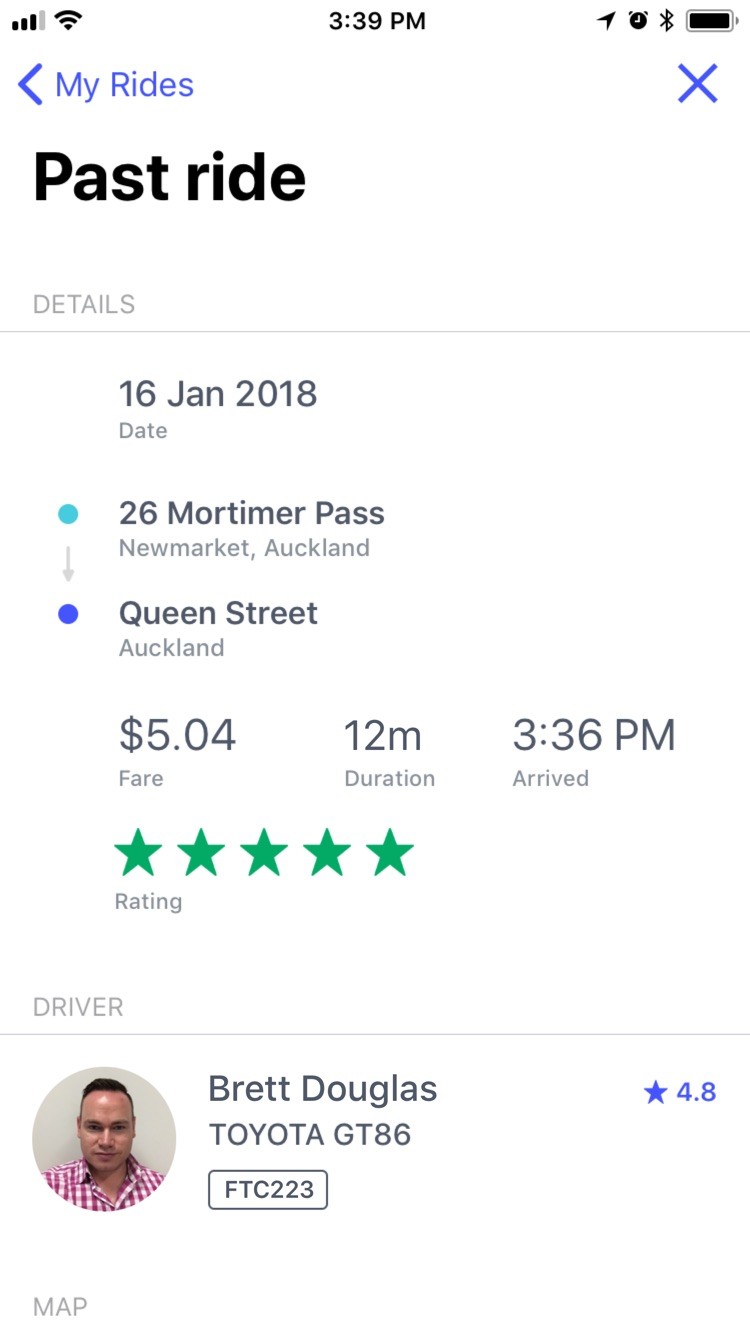Tap the driver name Brett Douglas

[322, 1089]
